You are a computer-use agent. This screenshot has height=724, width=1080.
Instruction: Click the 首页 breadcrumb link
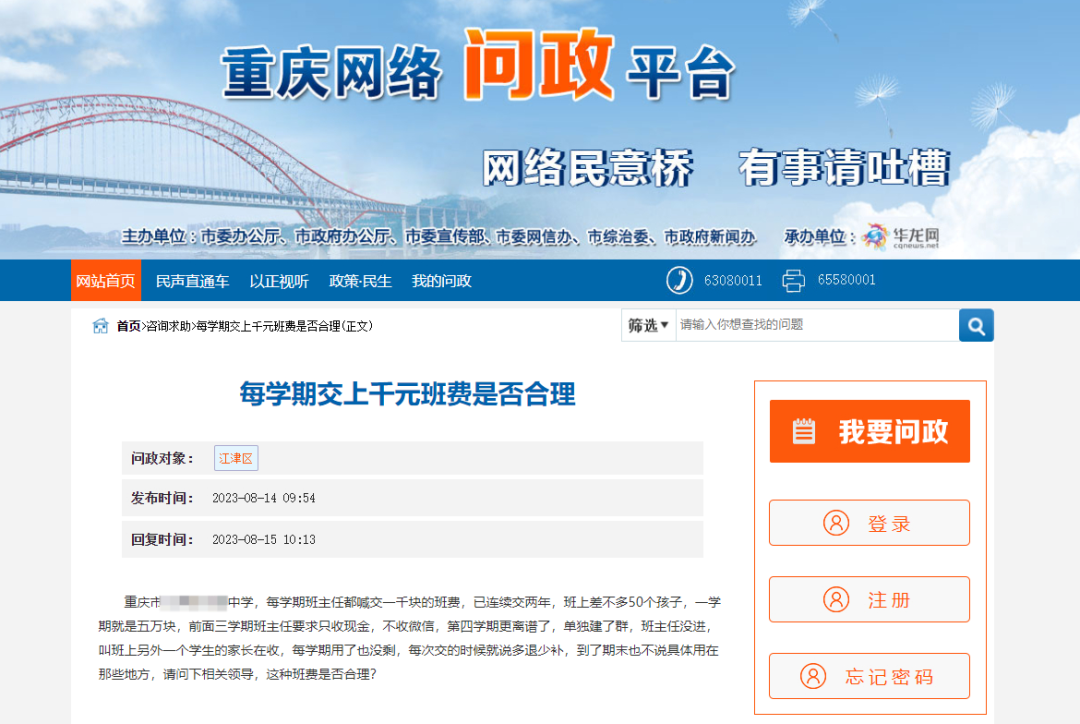point(128,326)
